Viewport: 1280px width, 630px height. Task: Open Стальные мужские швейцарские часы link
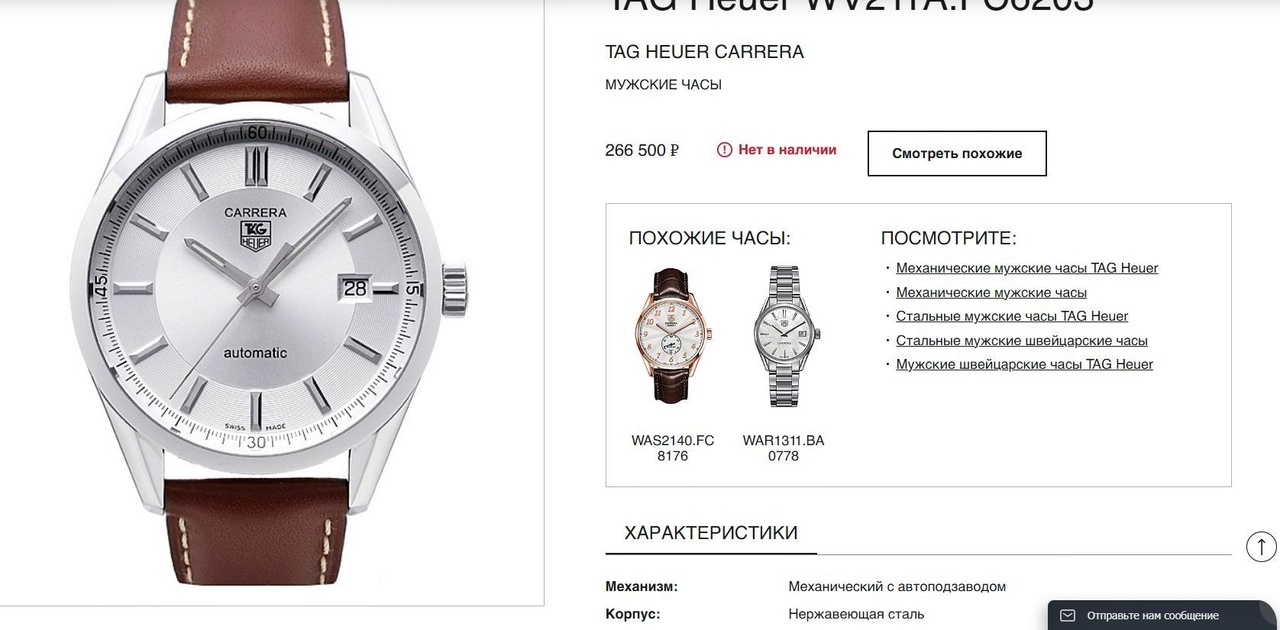pos(1022,340)
